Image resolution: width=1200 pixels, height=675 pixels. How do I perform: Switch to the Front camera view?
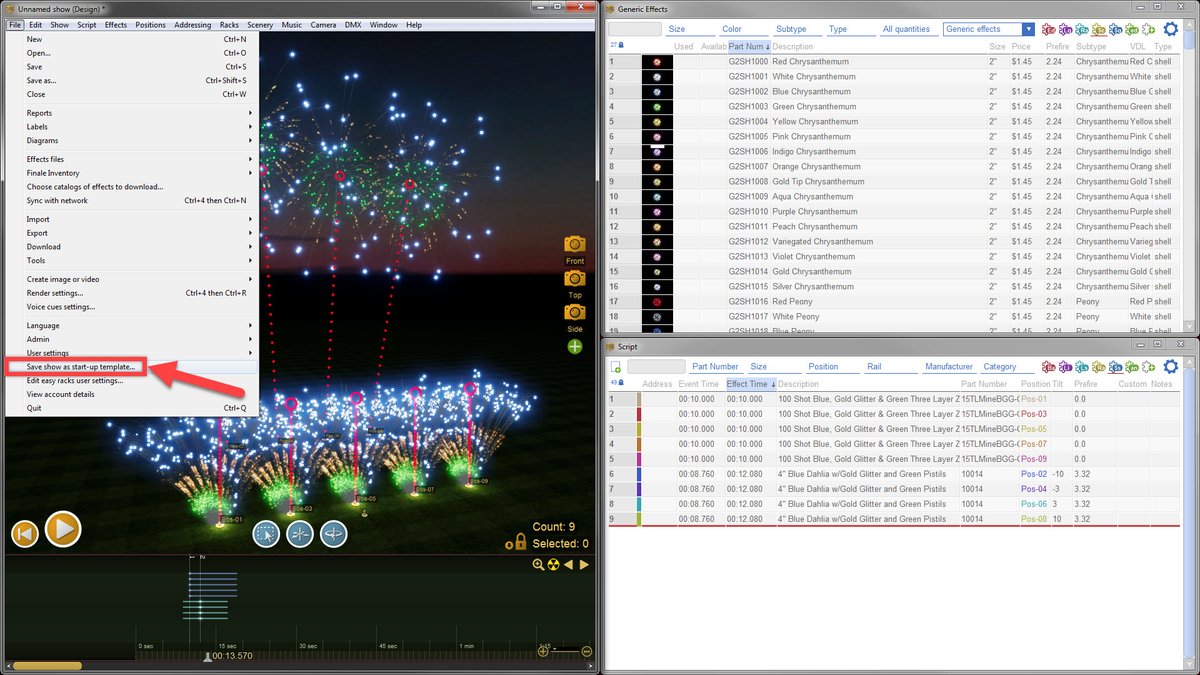(574, 244)
